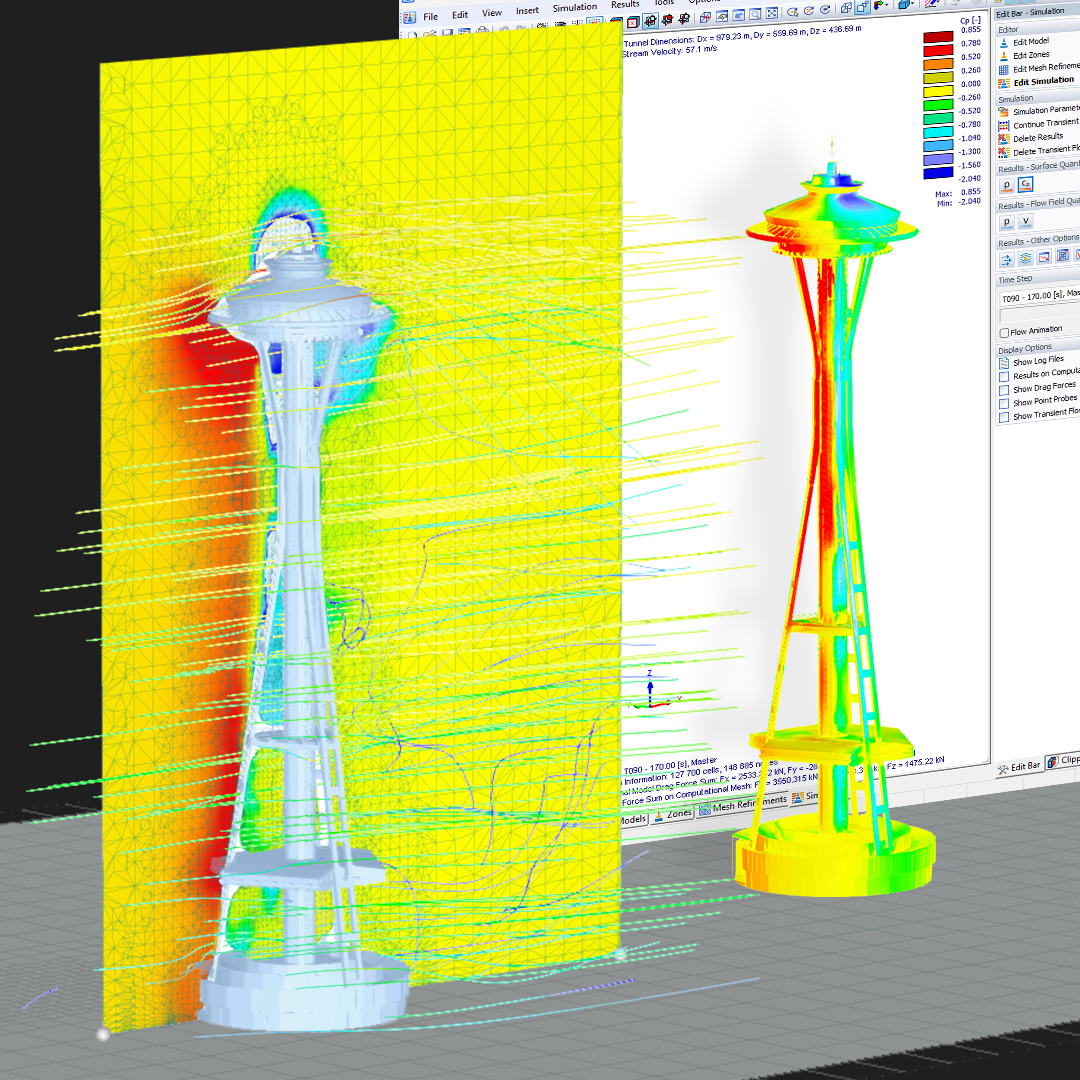The height and width of the screenshot is (1080, 1080).
Task: Click the Edit Model label
Action: pyautogui.click(x=1030, y=41)
